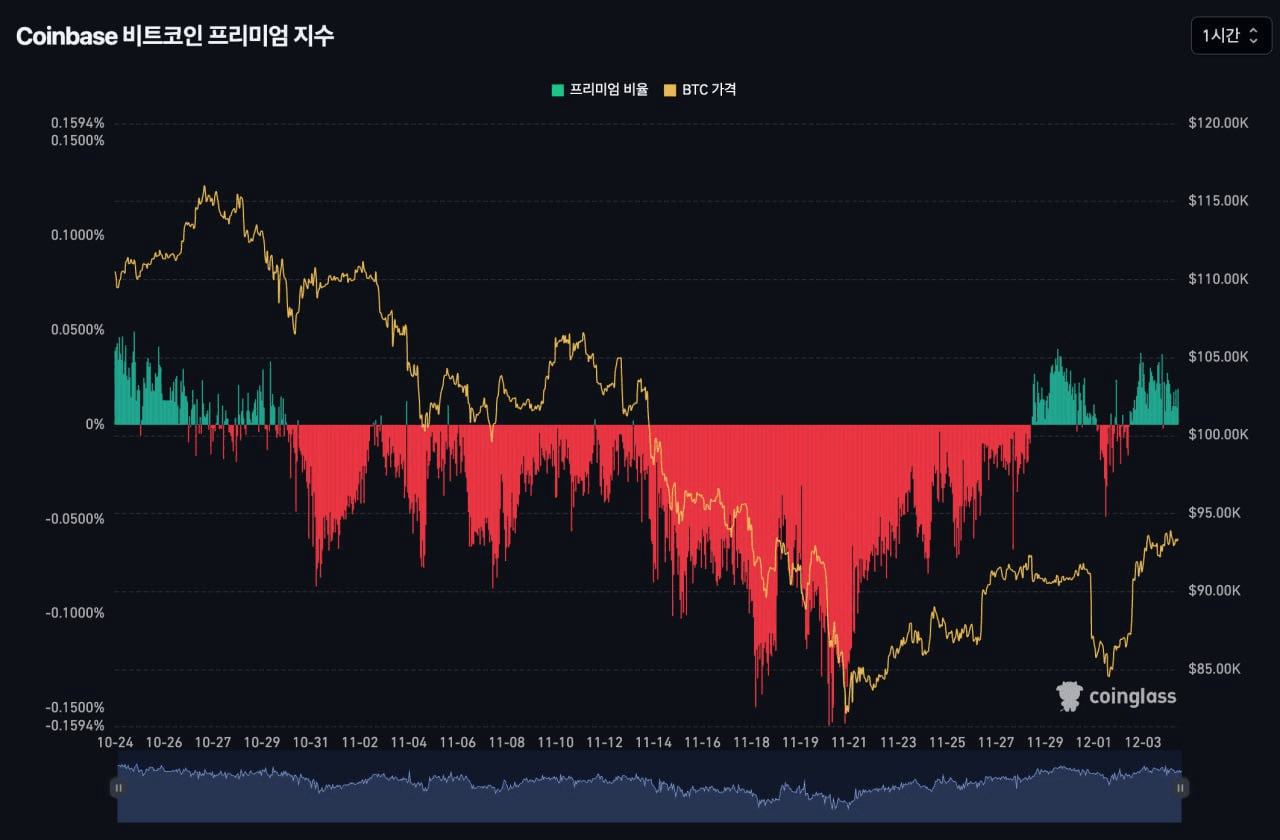Click the coinglass mascot logo icon

1070,696
